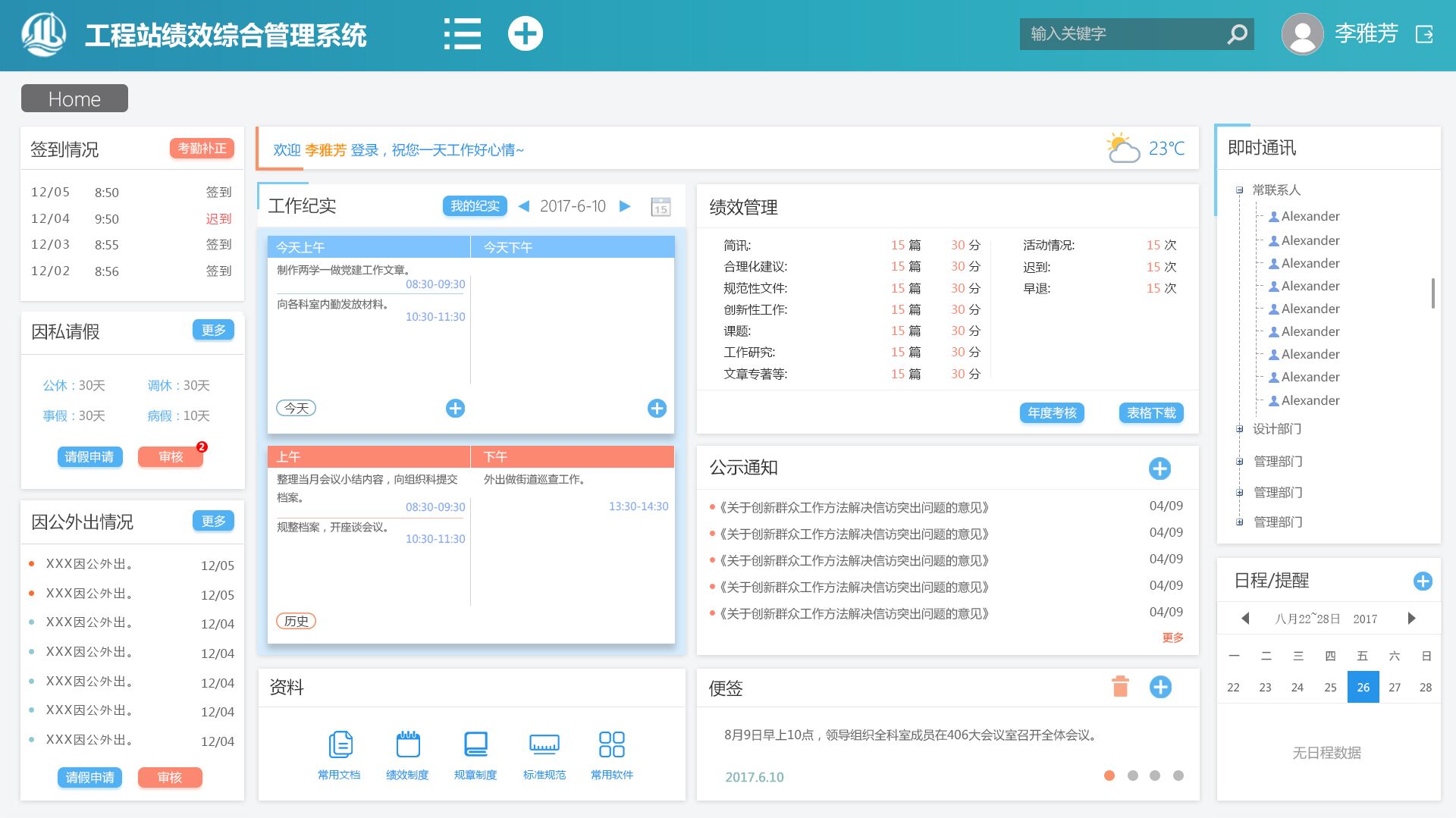Delete note using the 便签 trash icon
The height and width of the screenshot is (818, 1456).
point(1120,687)
